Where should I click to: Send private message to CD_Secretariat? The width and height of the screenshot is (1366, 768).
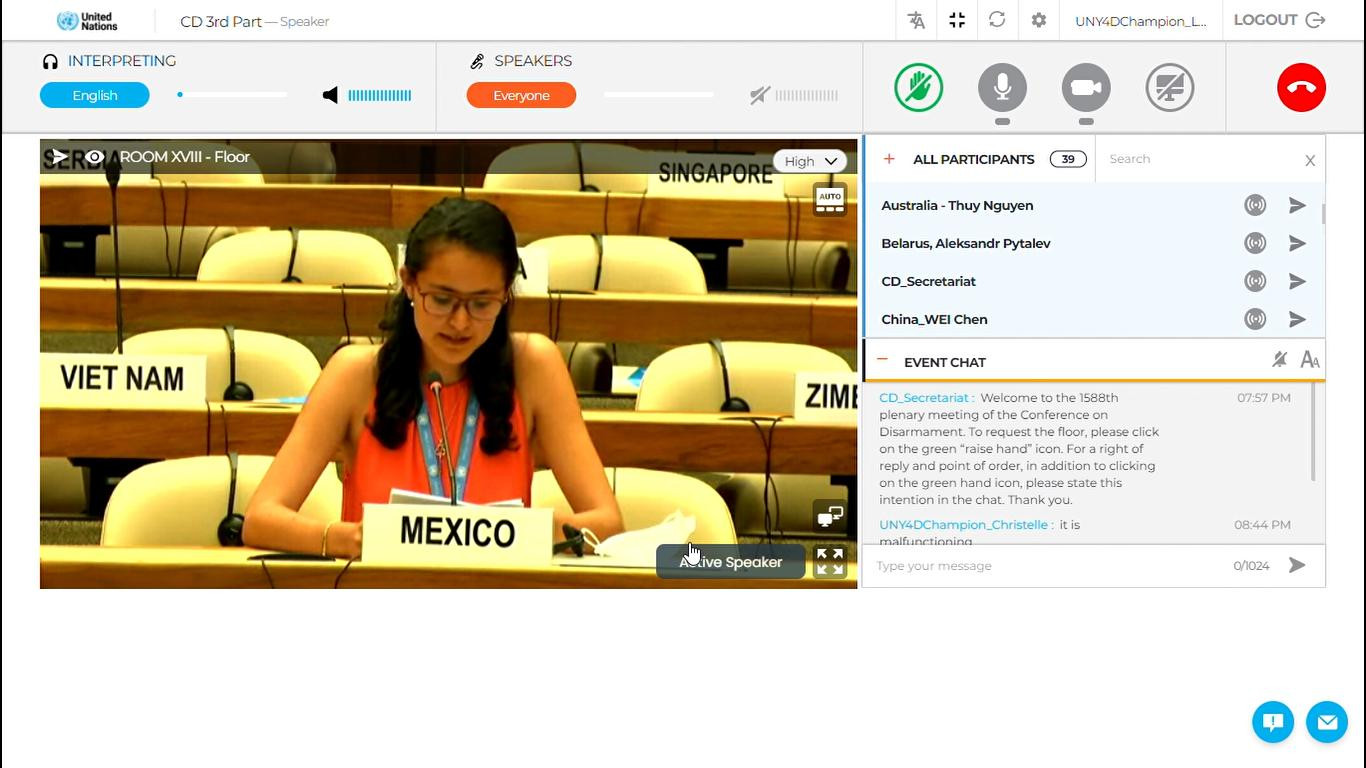click(x=1297, y=281)
